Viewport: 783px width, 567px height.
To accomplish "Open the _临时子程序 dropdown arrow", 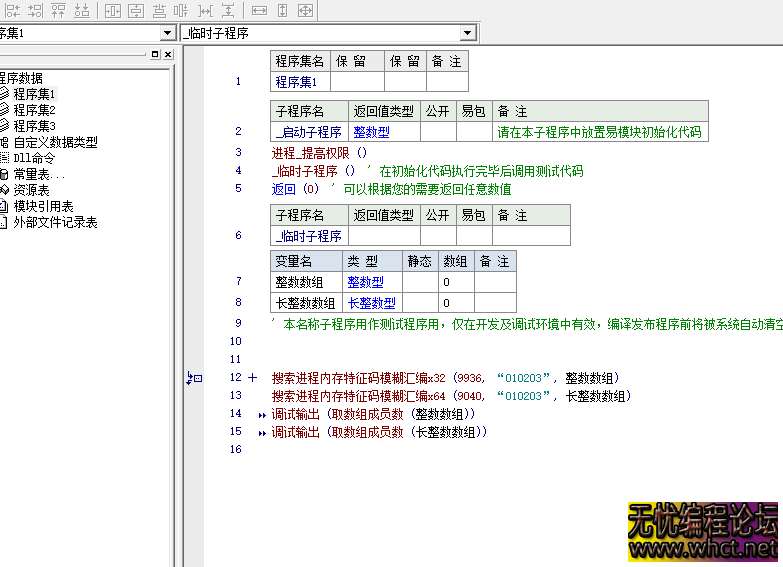I will click(467, 33).
